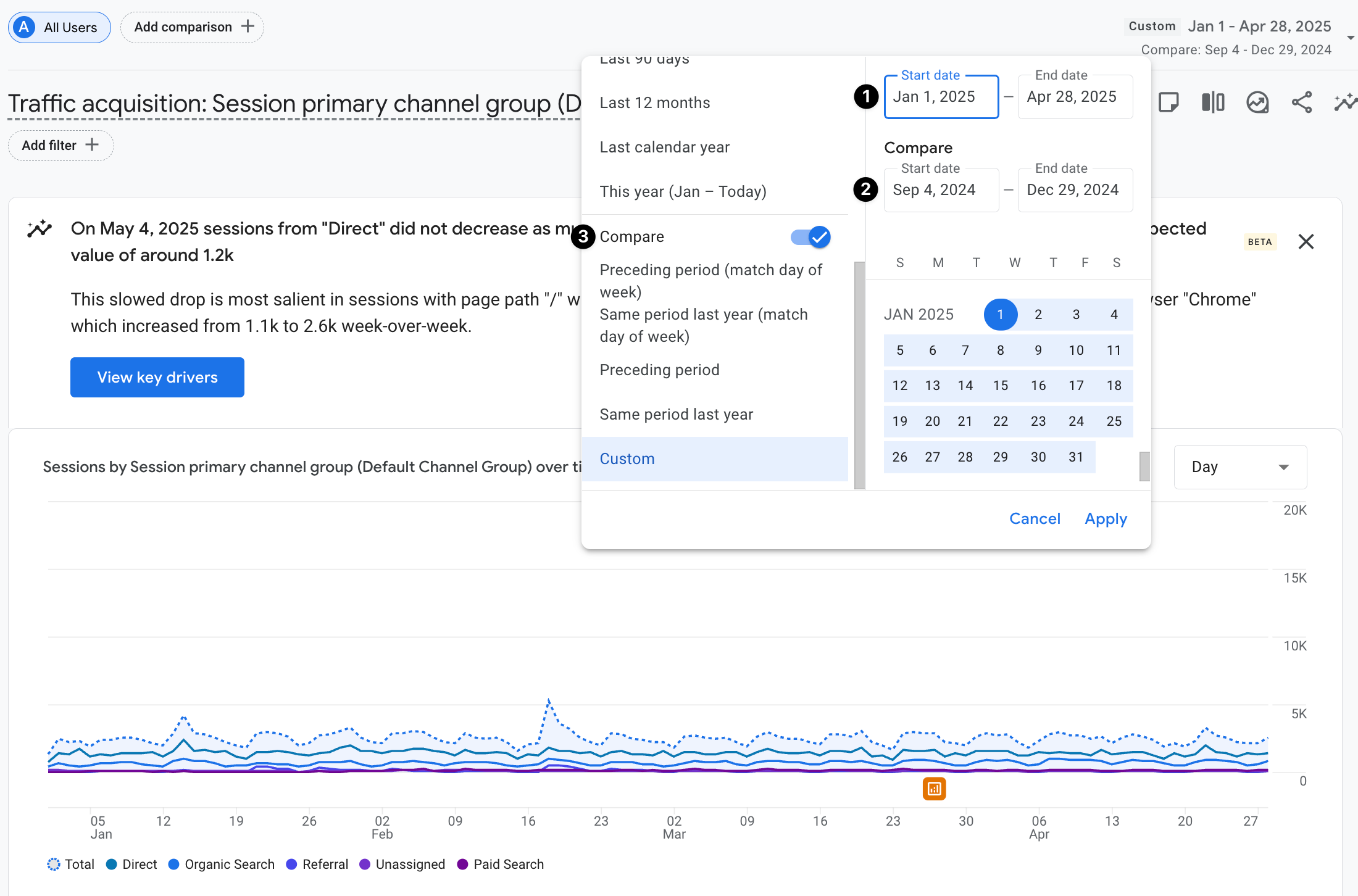Open the share report icon

(1301, 102)
